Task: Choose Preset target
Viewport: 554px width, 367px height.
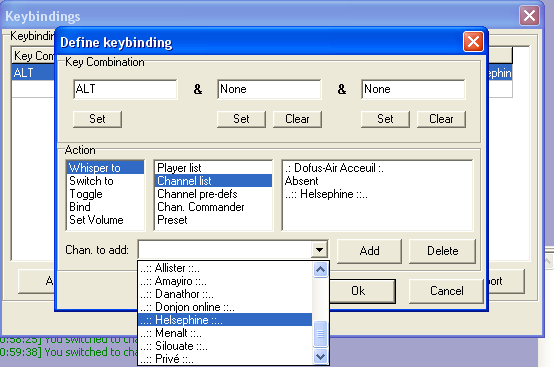Action: coord(213,220)
